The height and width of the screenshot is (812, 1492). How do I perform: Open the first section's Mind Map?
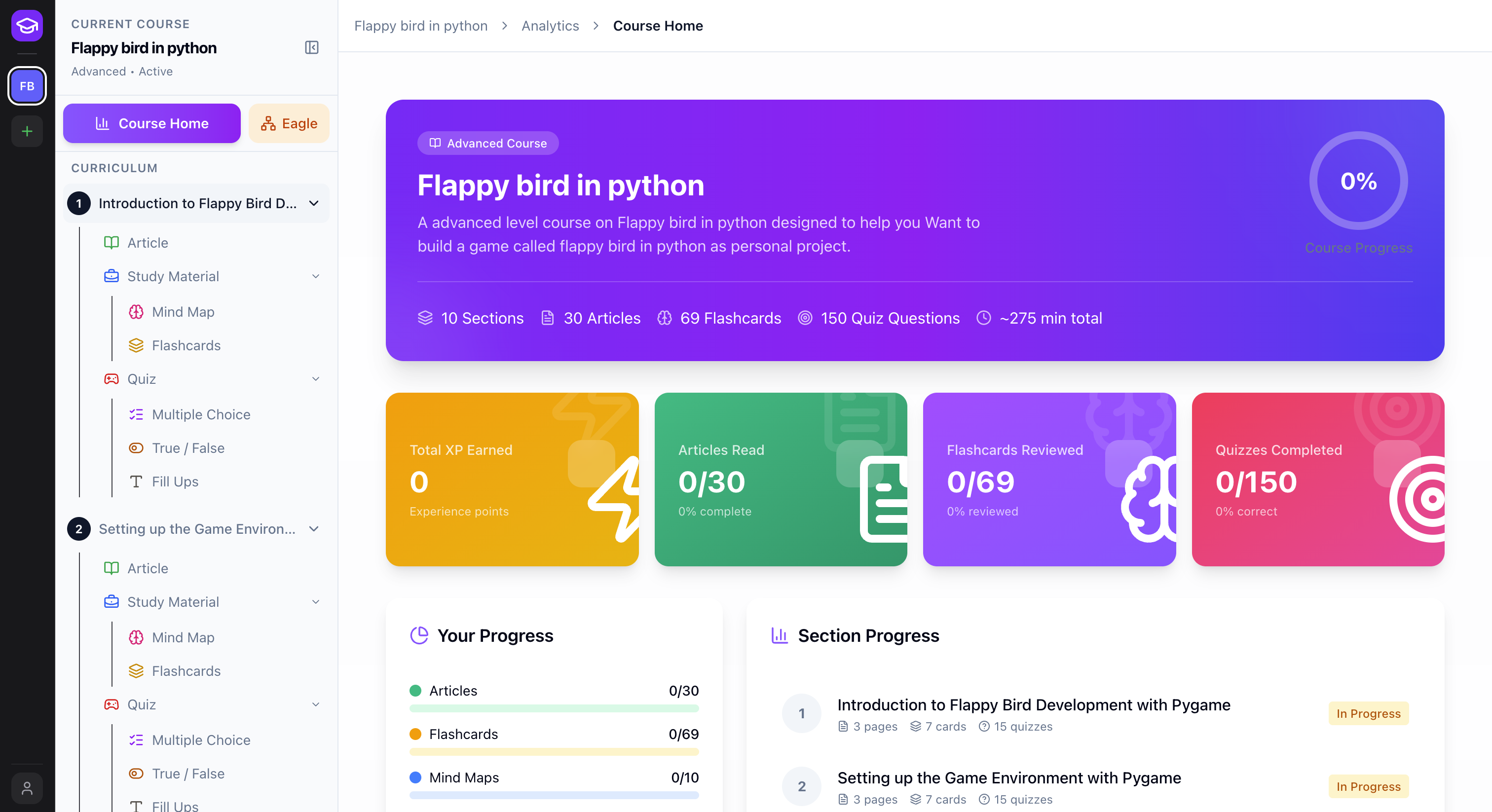pyautogui.click(x=183, y=312)
